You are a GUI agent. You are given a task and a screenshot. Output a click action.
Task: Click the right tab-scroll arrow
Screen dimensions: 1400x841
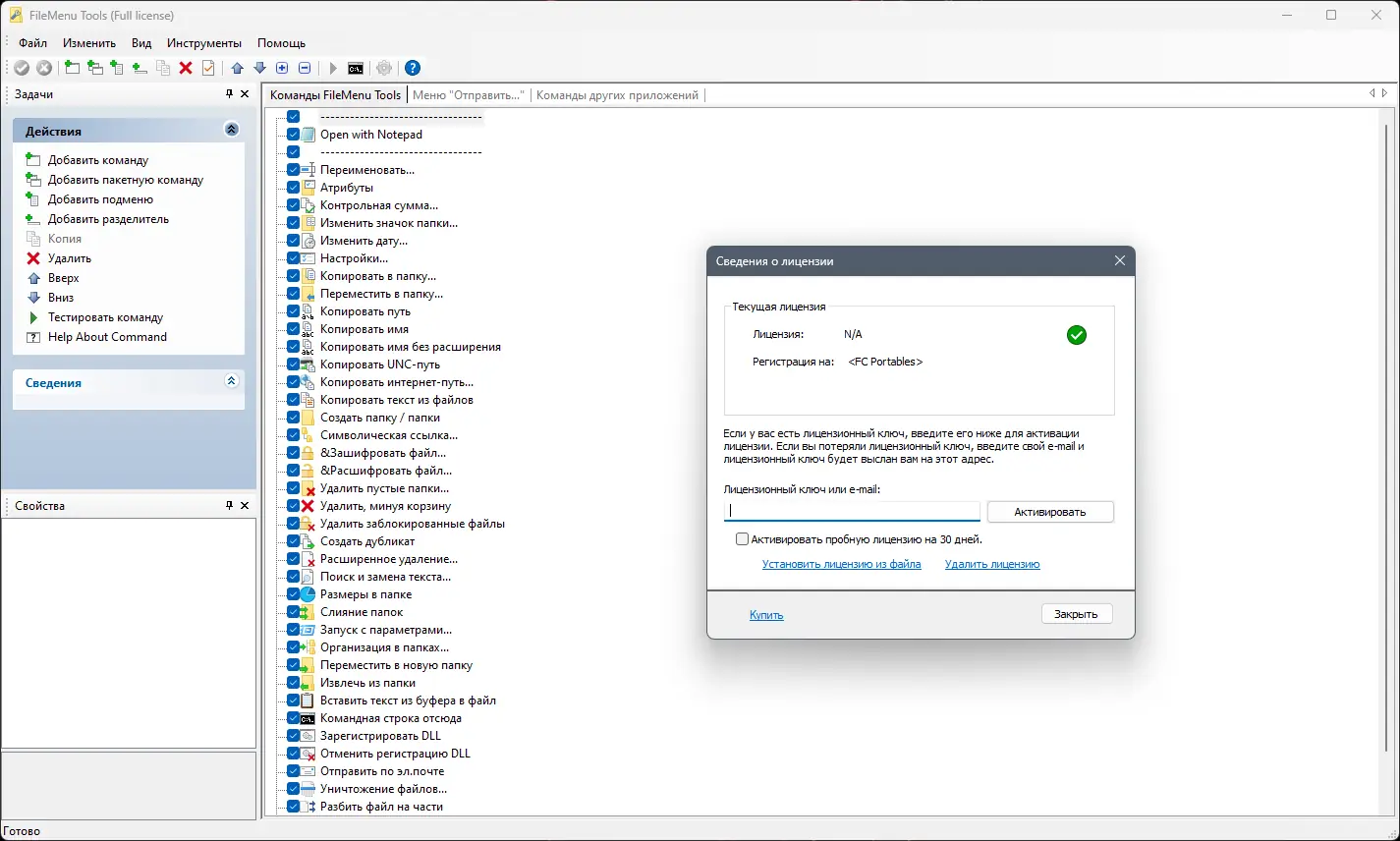[1386, 93]
